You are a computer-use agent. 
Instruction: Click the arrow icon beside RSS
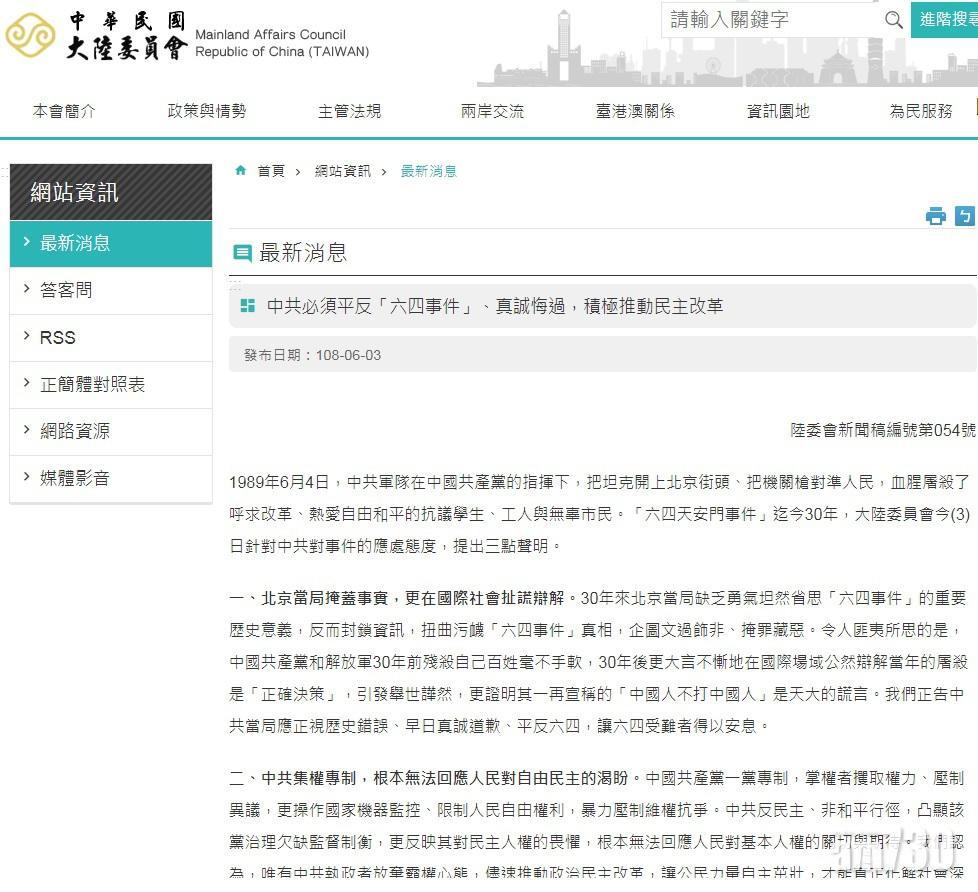pyautogui.click(x=25, y=337)
